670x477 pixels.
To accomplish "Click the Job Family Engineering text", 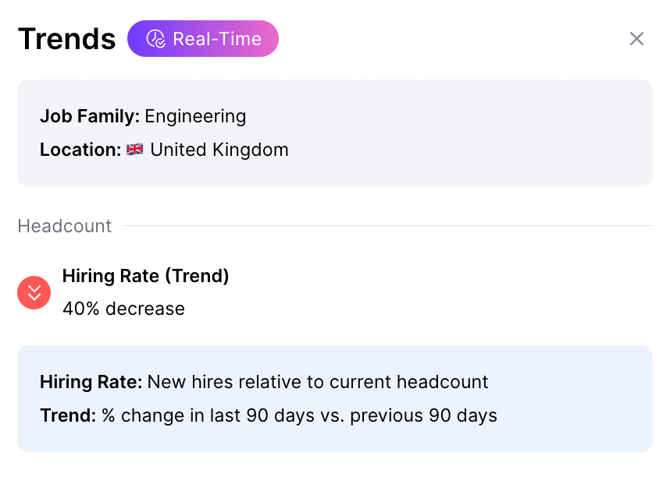I will [143, 116].
